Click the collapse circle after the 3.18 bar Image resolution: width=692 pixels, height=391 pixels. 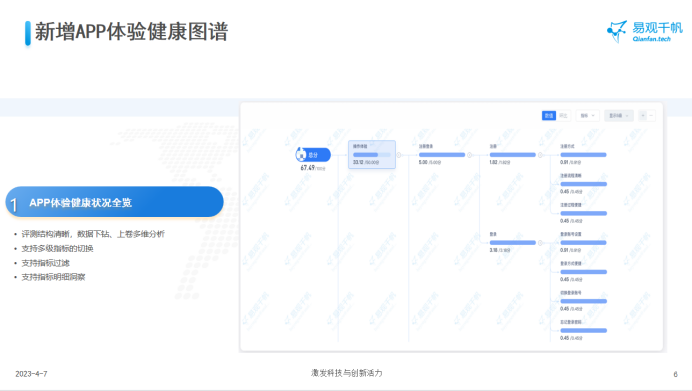pyautogui.click(x=540, y=243)
